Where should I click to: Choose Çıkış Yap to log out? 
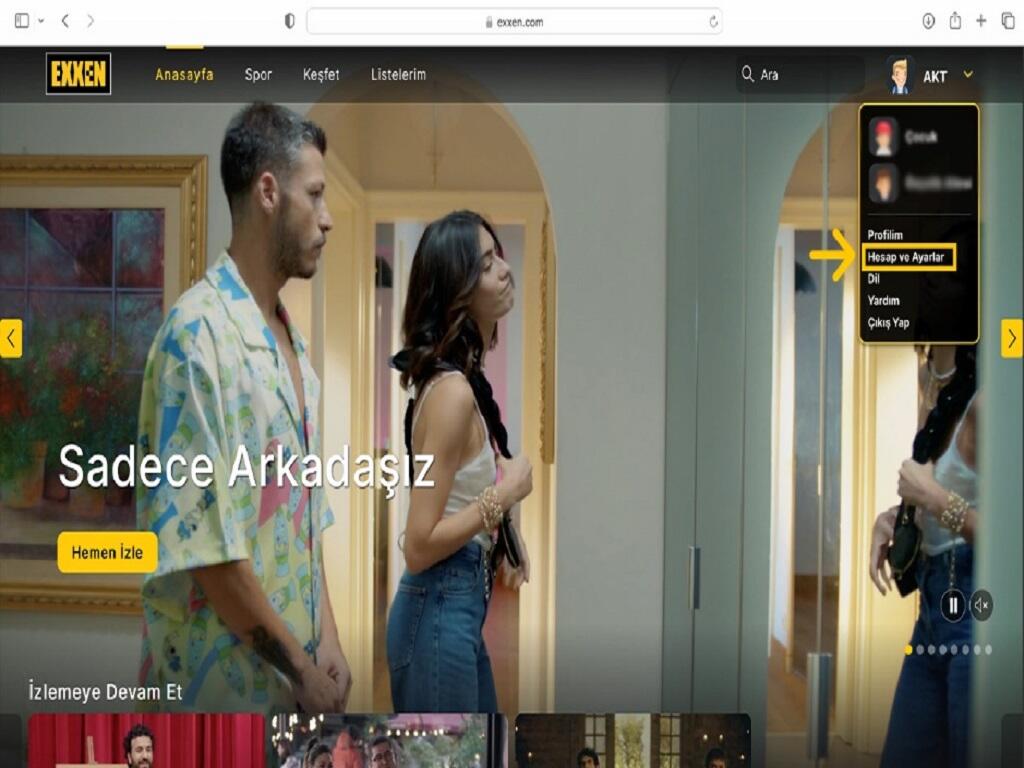(x=888, y=323)
